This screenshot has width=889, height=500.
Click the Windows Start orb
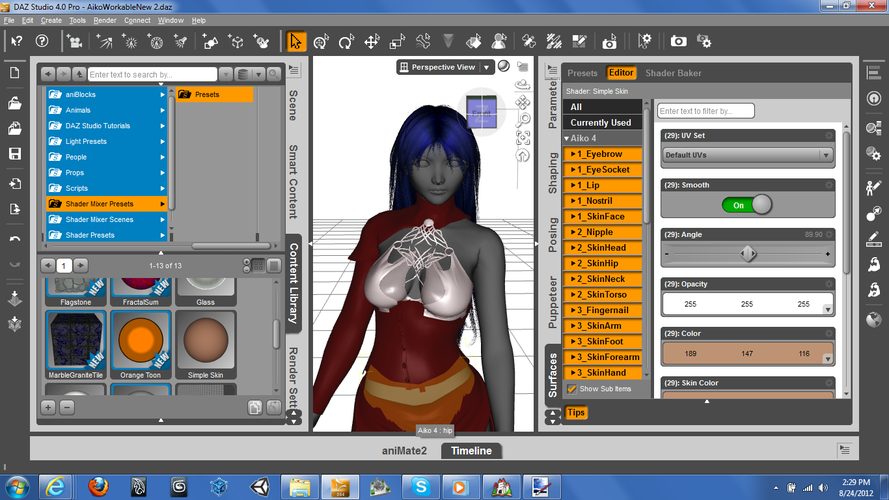pyautogui.click(x=17, y=487)
